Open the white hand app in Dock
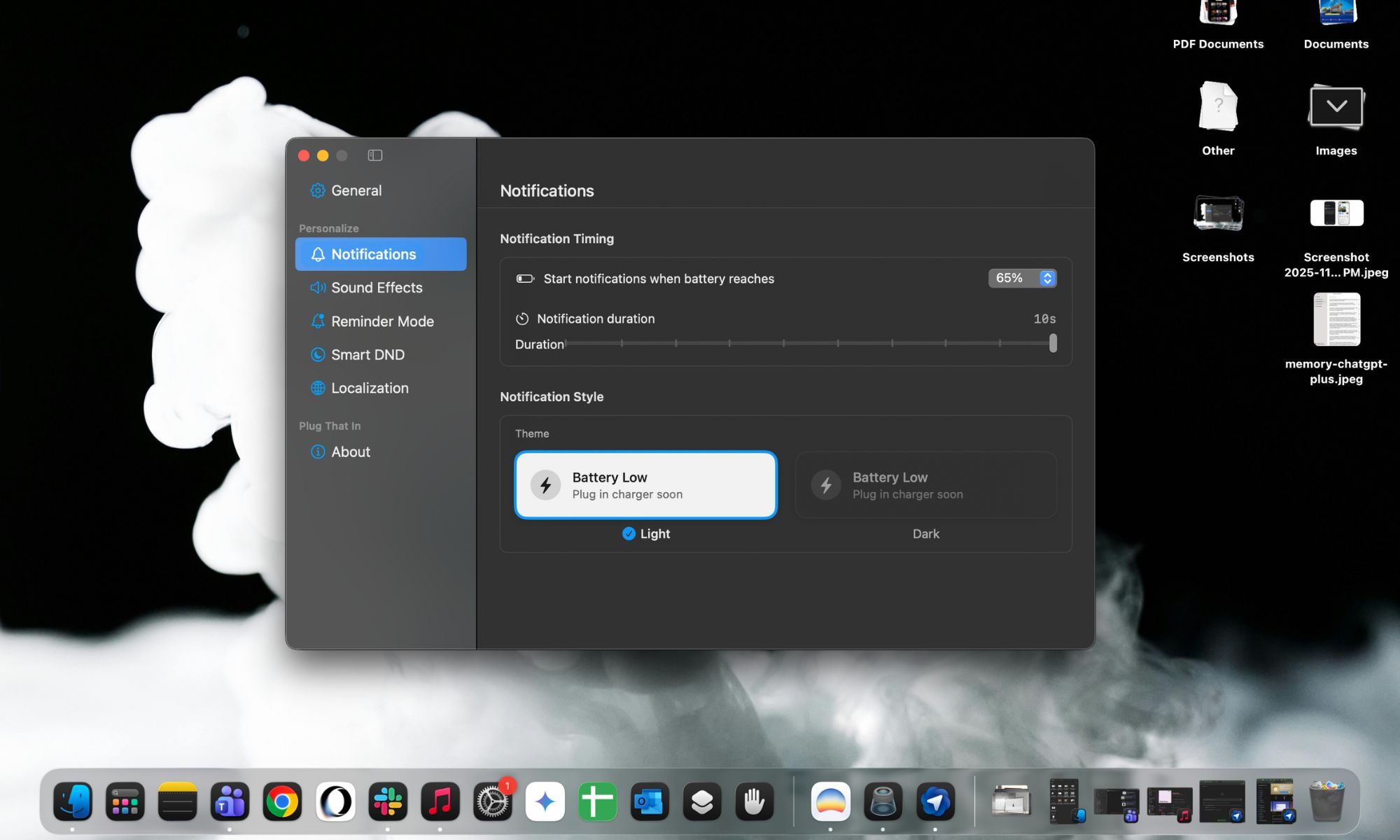The image size is (1400, 840). pos(755,801)
